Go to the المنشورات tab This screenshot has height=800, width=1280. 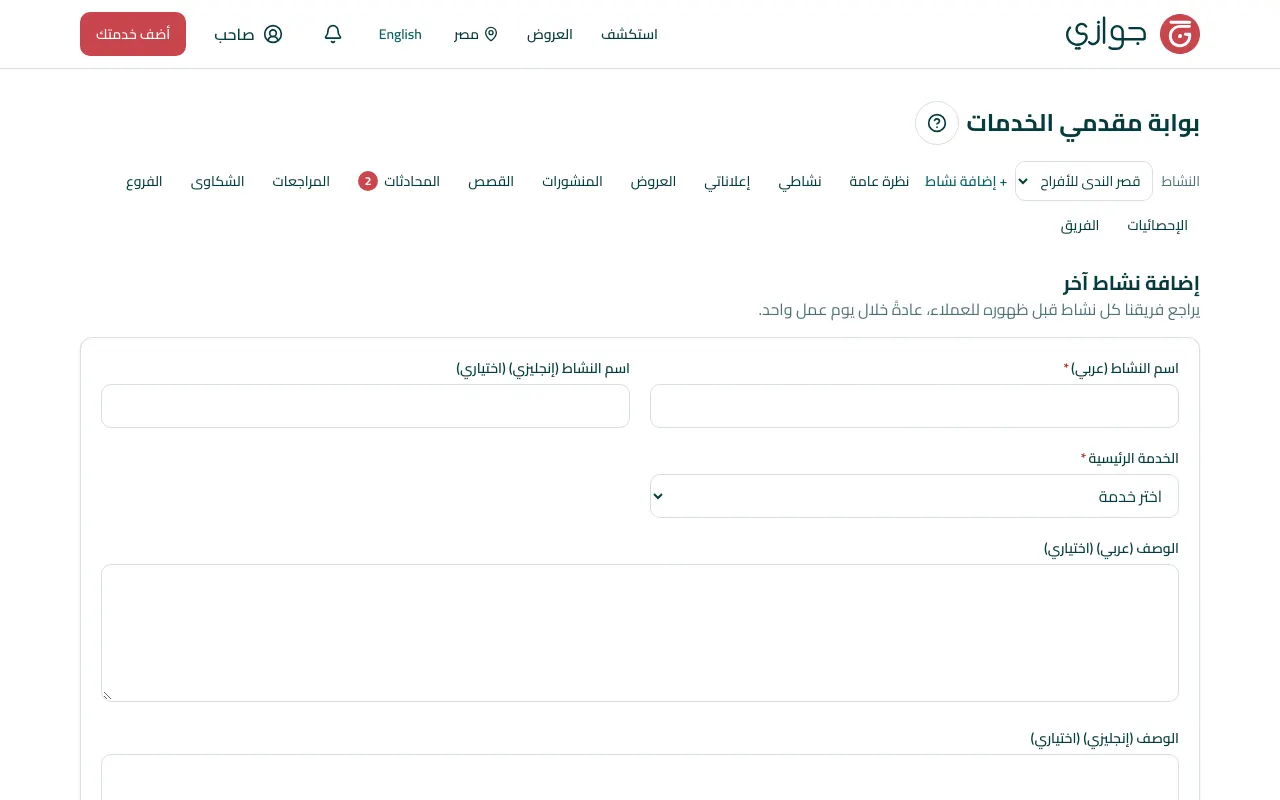click(x=572, y=181)
